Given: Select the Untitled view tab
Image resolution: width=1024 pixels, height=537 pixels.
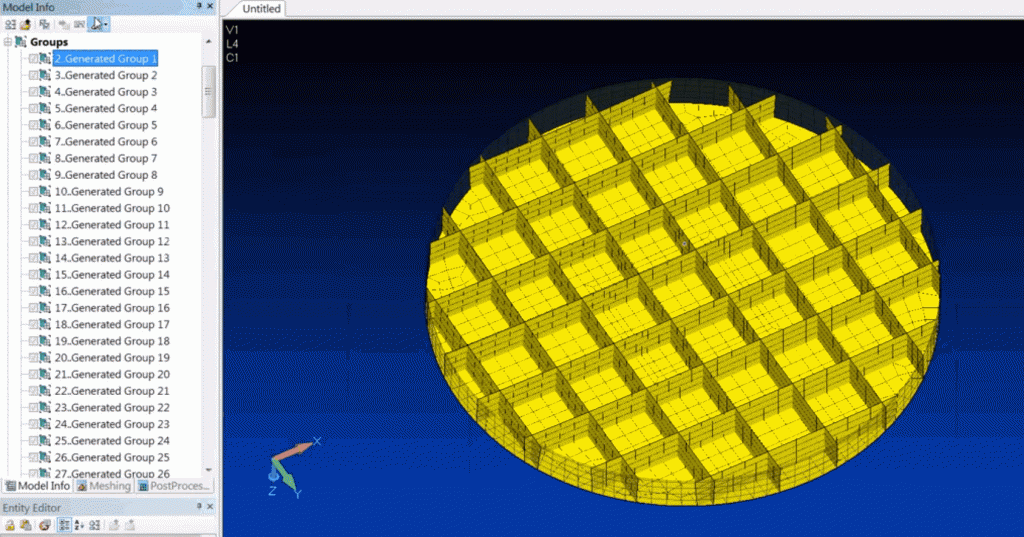Looking at the screenshot, I should tap(261, 8).
